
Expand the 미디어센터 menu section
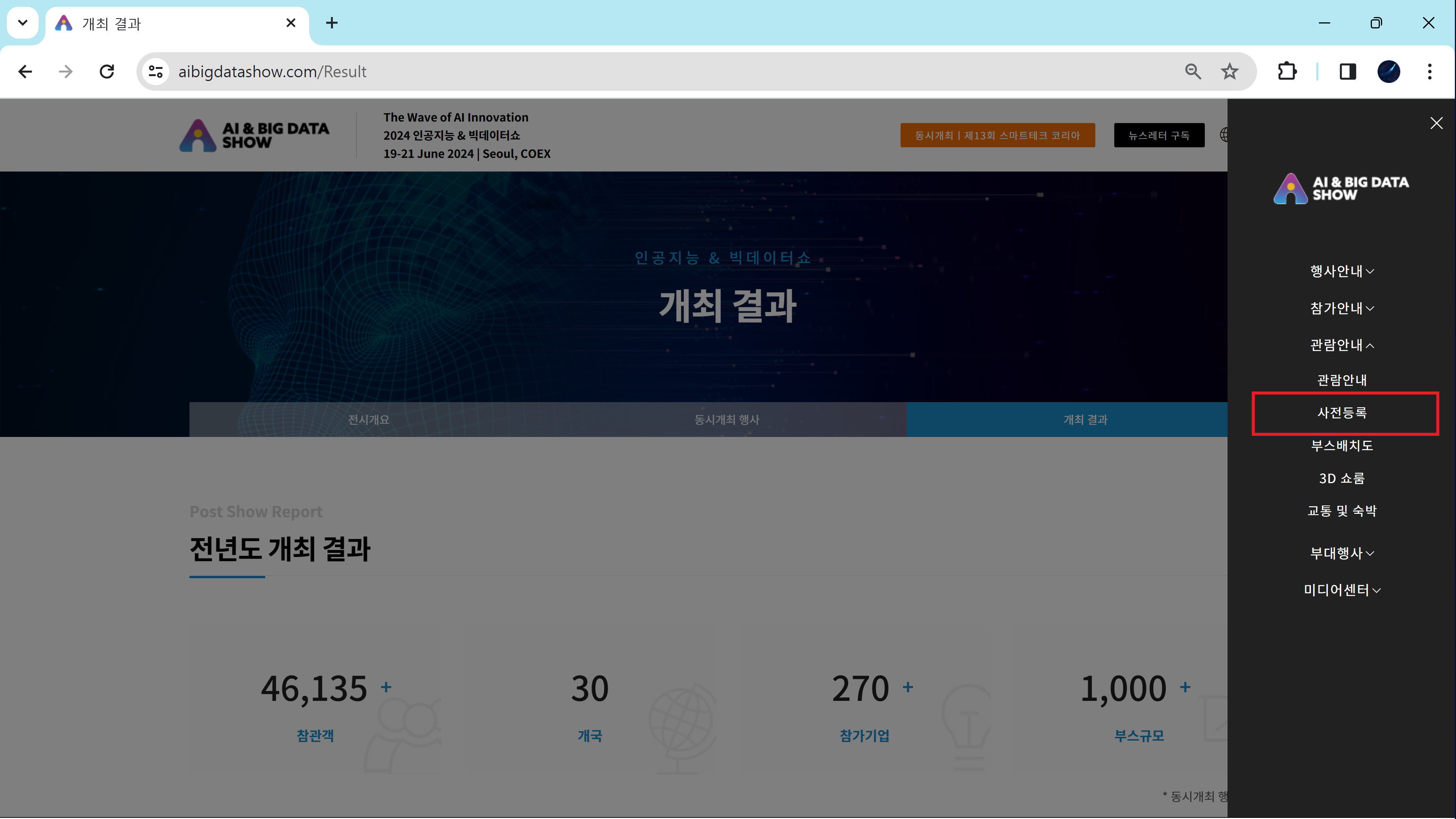coord(1342,590)
